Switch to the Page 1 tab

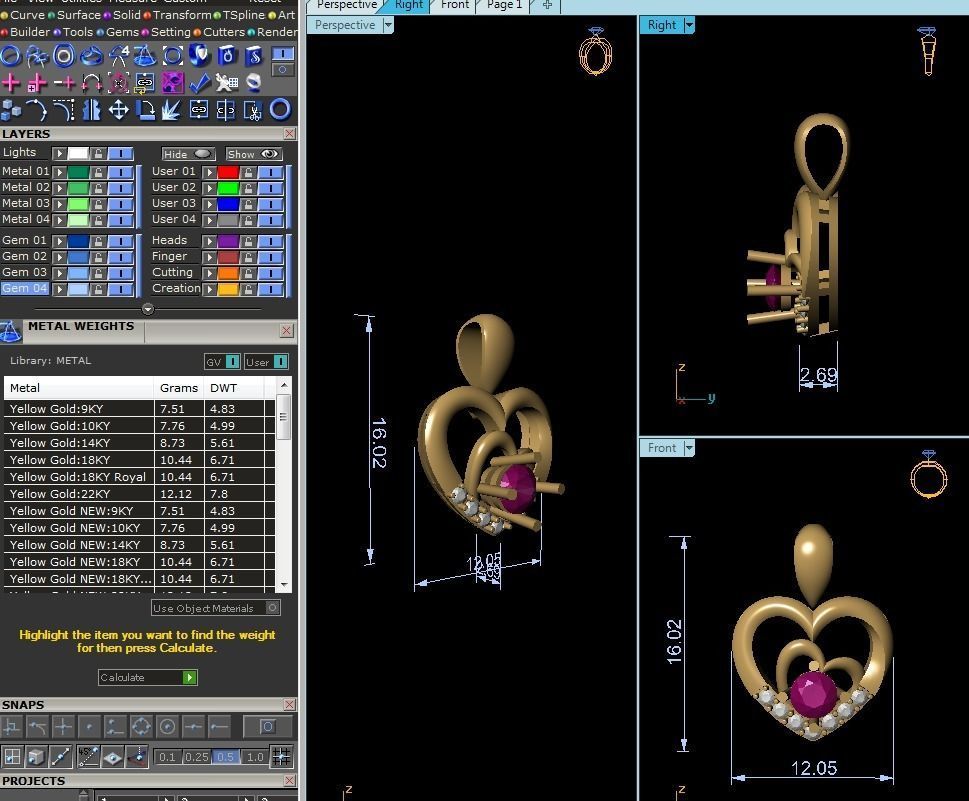(x=504, y=5)
